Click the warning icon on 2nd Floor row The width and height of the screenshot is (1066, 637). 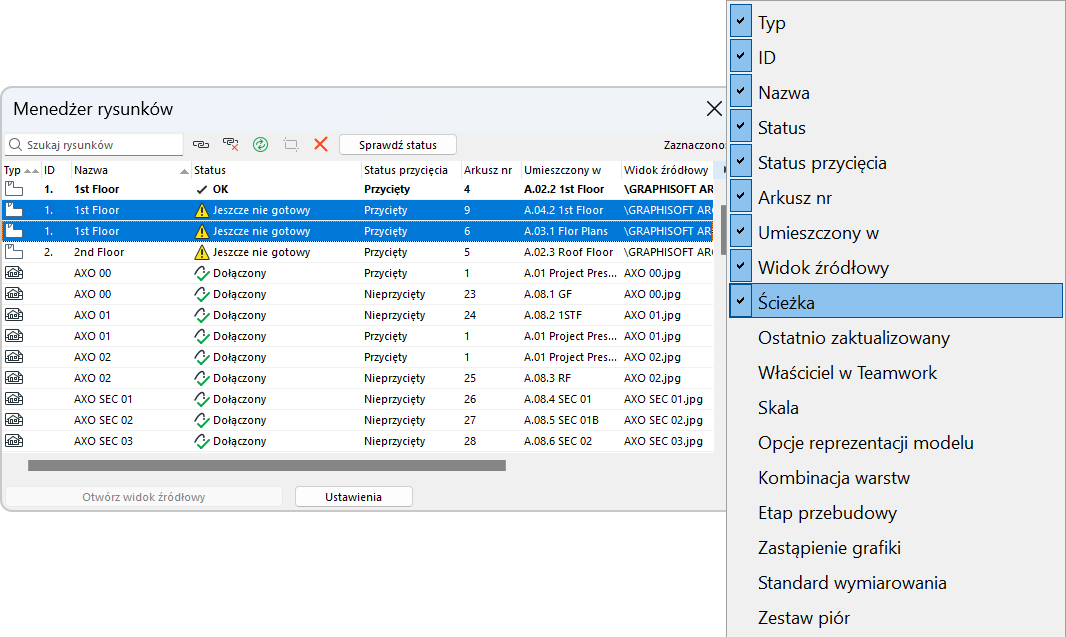pos(202,253)
